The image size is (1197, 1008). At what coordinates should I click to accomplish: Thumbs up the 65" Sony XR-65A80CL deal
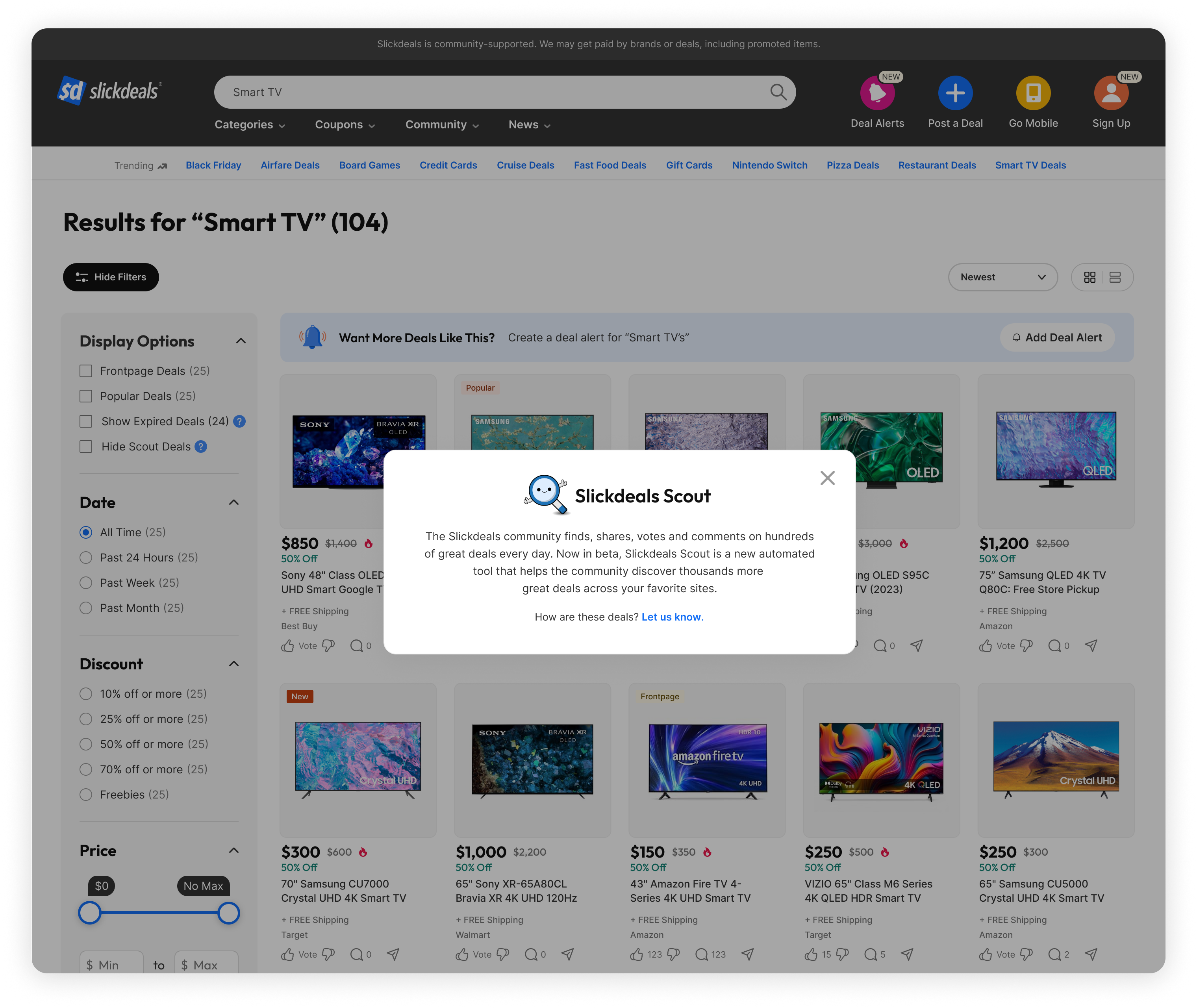pyautogui.click(x=461, y=954)
